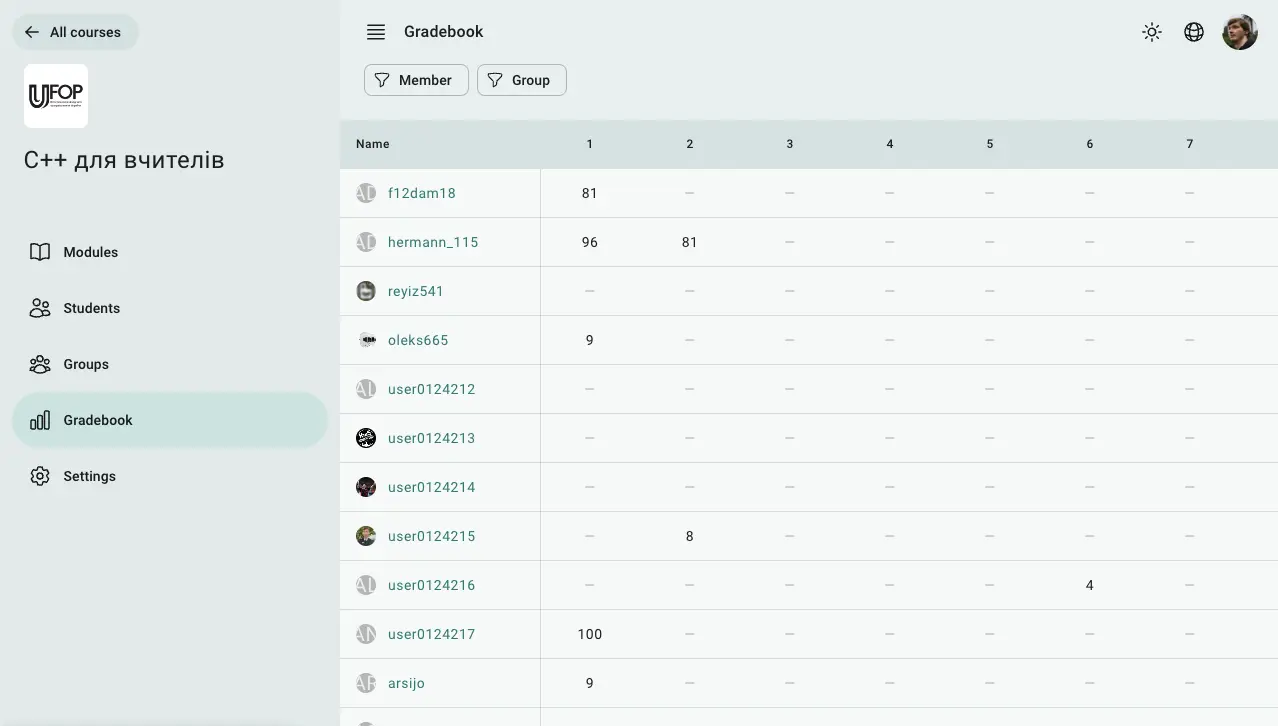Open Students in the sidebar

coord(91,308)
